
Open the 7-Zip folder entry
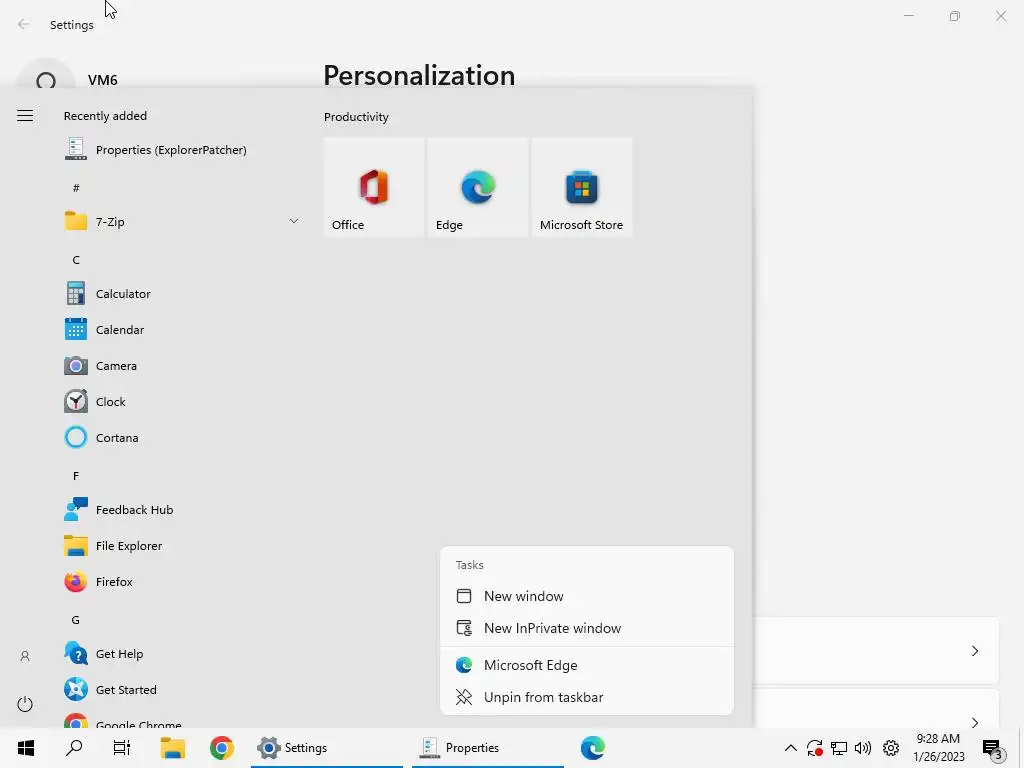point(182,221)
